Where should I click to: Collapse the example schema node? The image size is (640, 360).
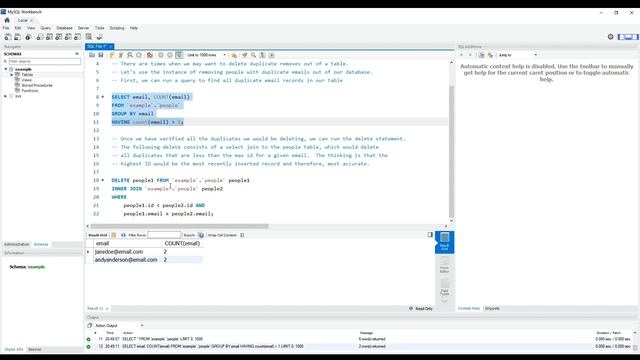pos(6,69)
